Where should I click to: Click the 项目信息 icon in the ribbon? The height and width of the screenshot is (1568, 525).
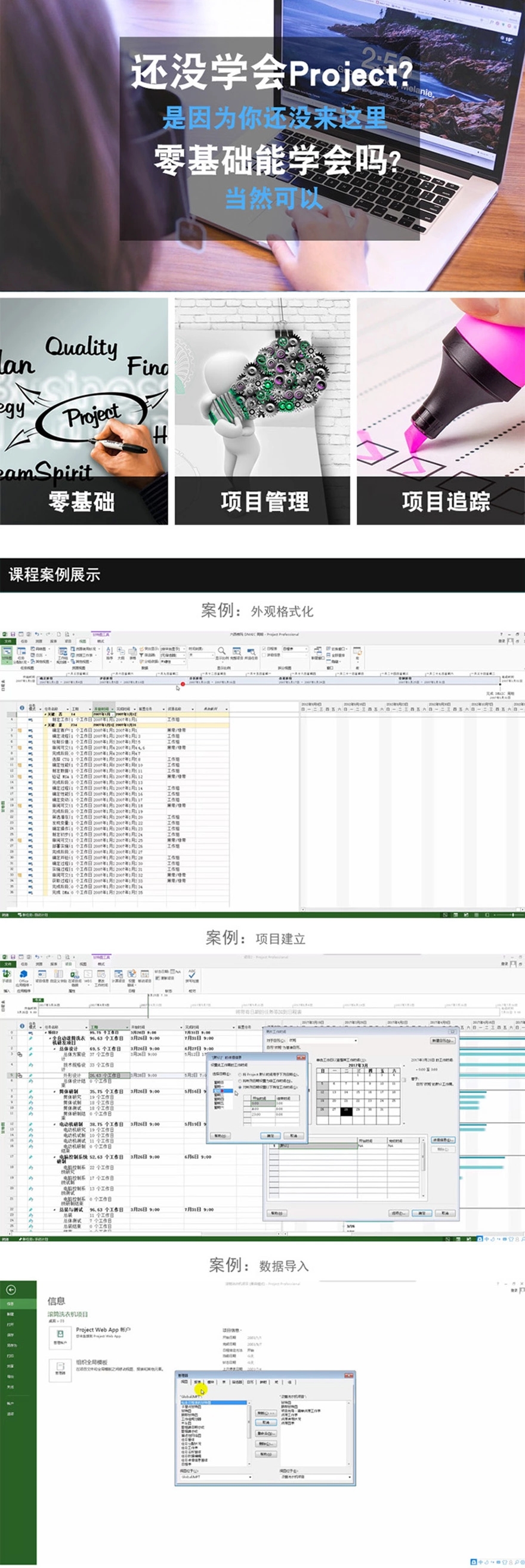42,977
